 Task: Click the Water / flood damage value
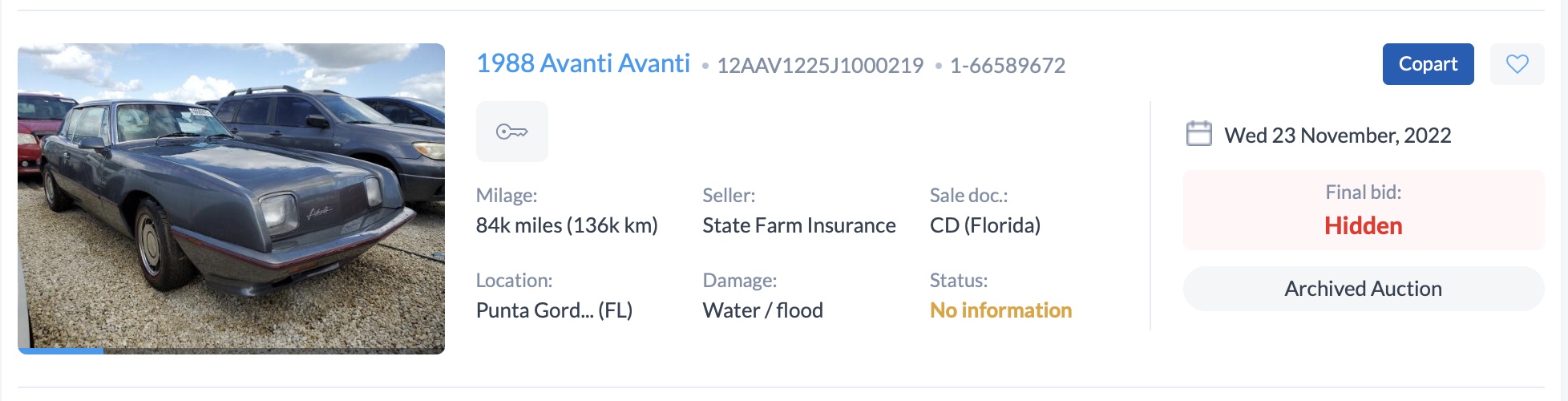762,310
